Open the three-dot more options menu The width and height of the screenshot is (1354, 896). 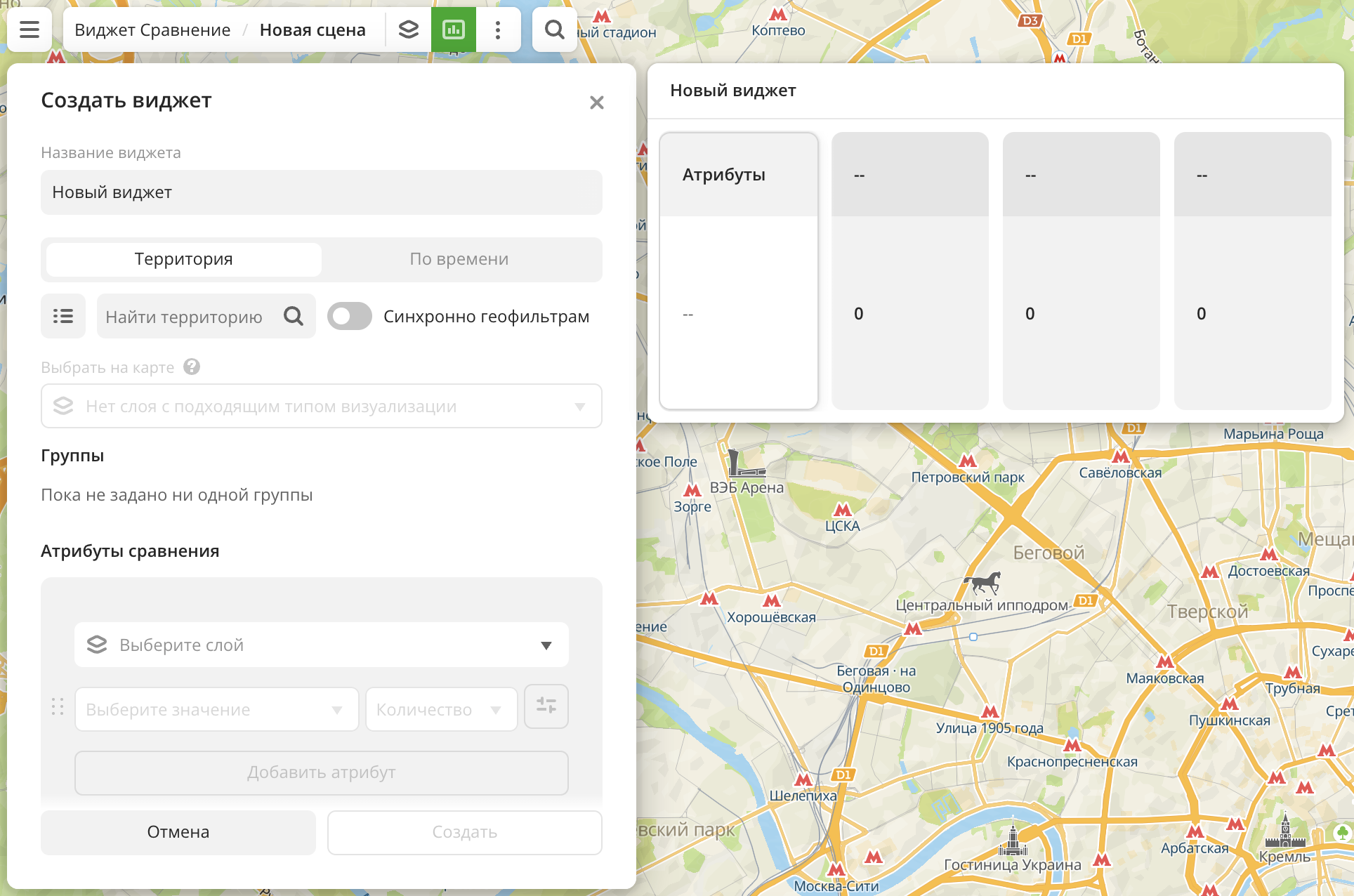point(498,29)
